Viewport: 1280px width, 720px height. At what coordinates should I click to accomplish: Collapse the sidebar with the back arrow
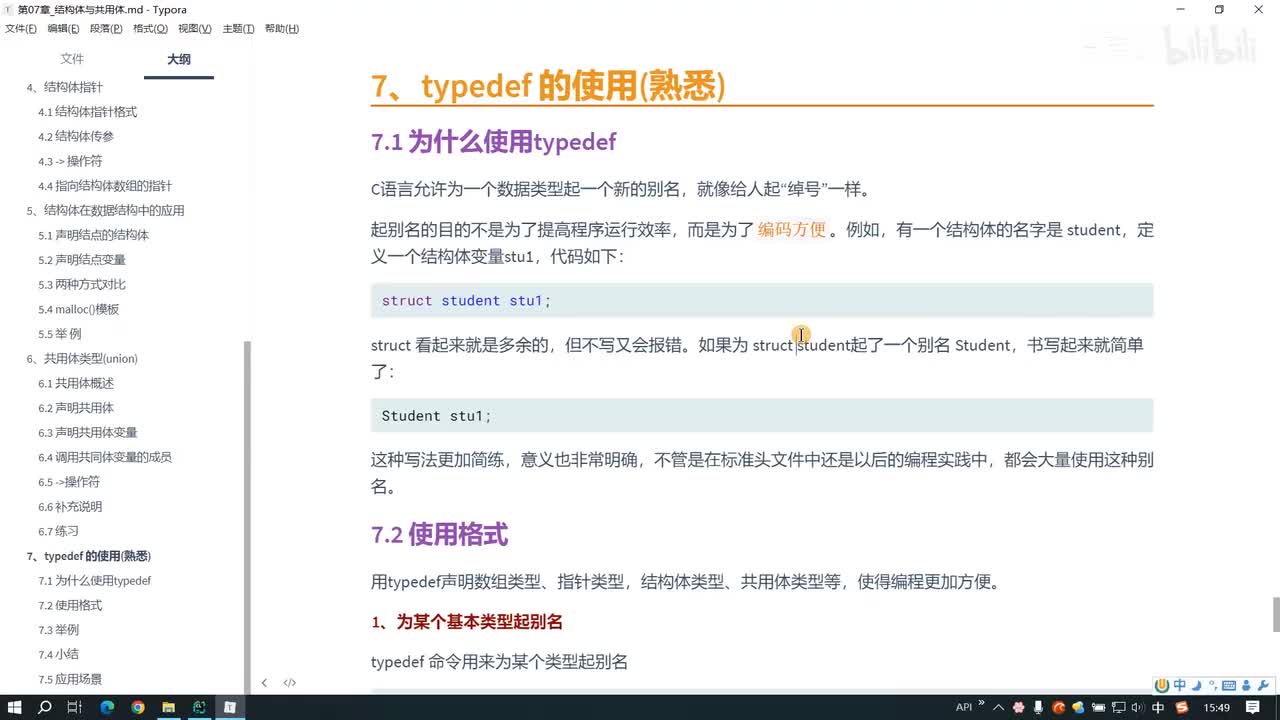264,683
